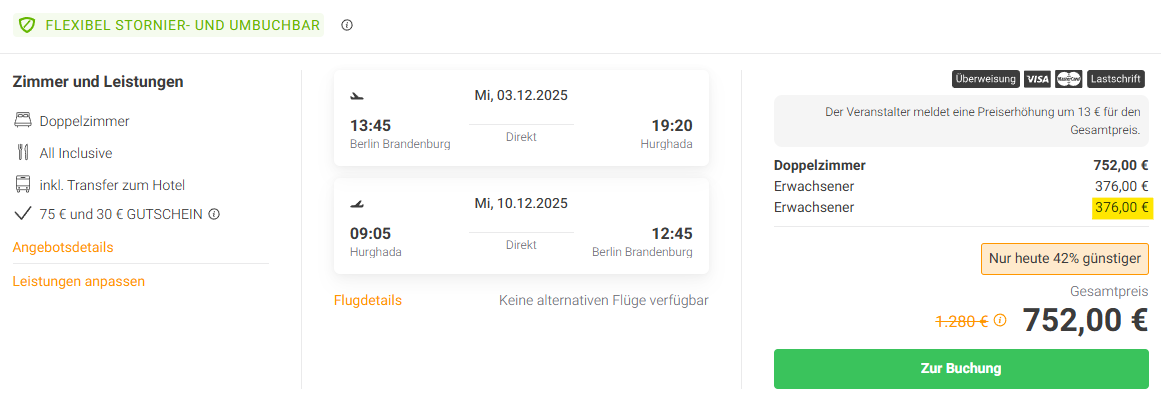
Task: Open Leistungen anpassen link
Action: (79, 281)
